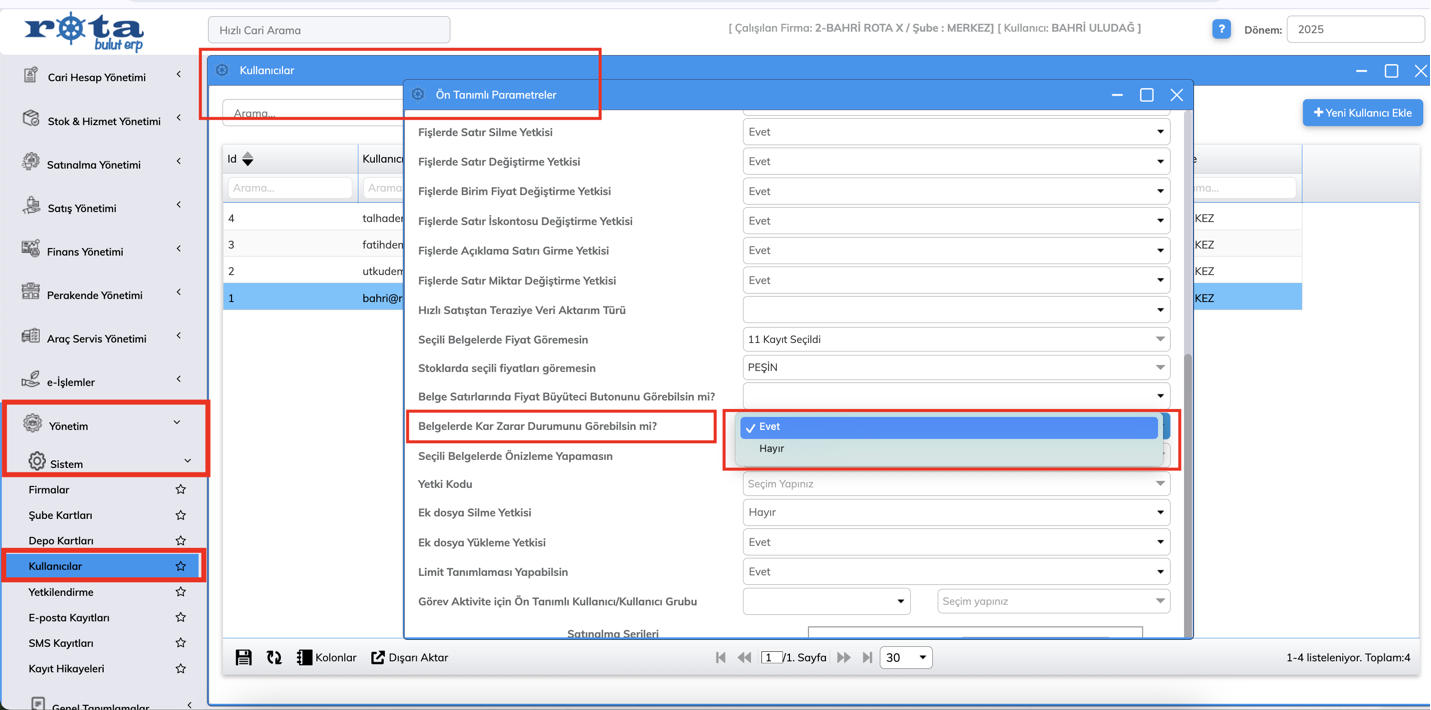Toggle favorite star next to Depo Kartları

(x=180, y=541)
